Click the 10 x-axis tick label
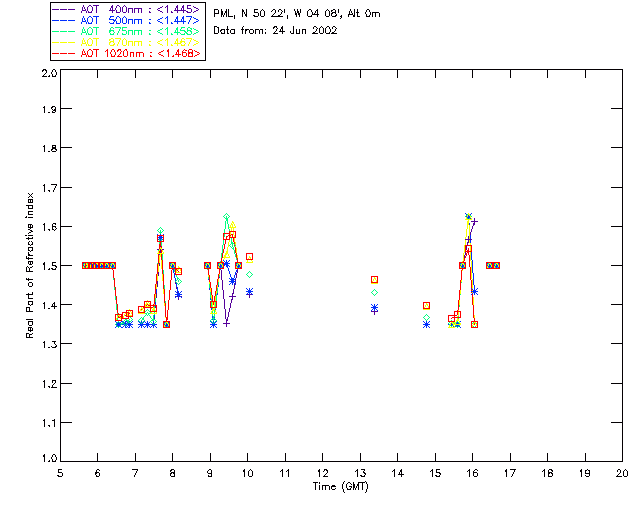Viewport: 640px width, 512px height. tap(247, 473)
